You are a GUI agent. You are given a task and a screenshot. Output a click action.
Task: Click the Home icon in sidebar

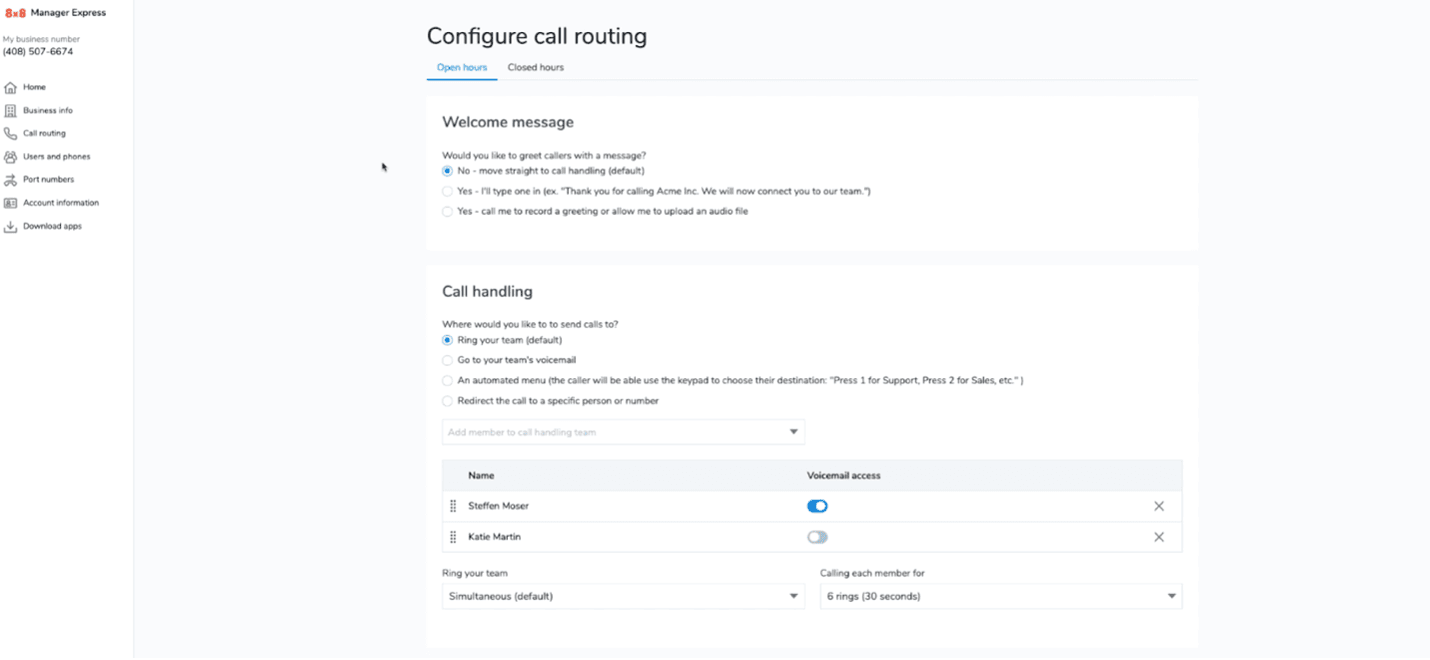11,88
